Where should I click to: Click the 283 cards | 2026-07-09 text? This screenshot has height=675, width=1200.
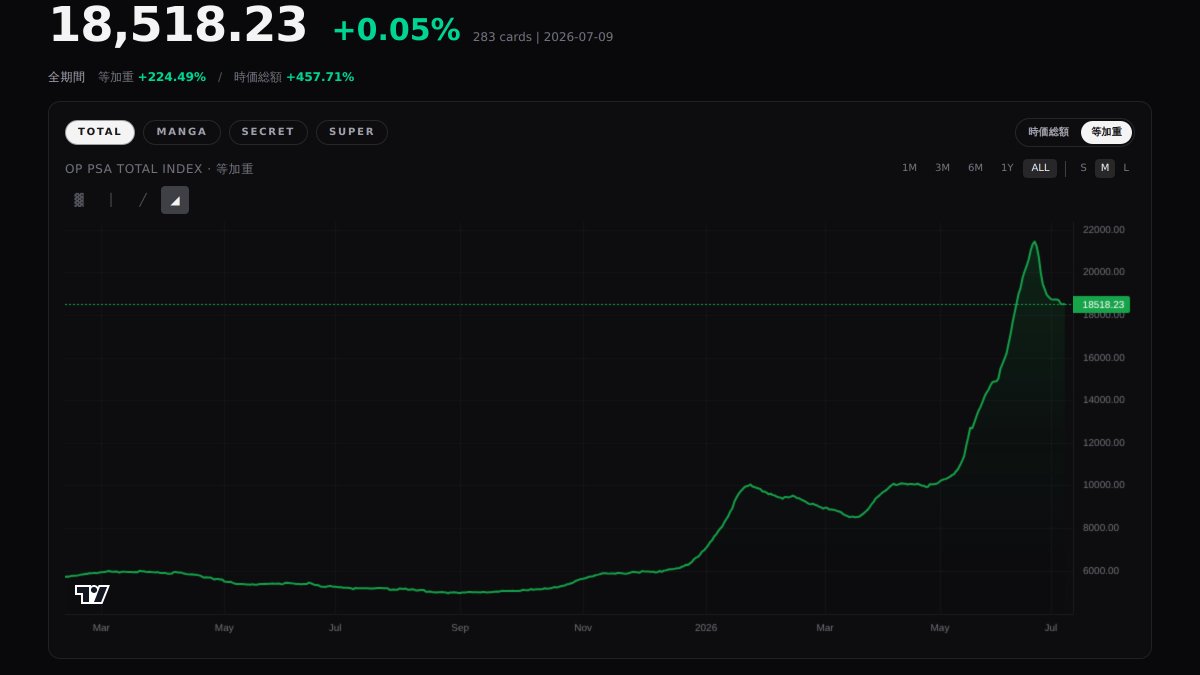click(543, 37)
